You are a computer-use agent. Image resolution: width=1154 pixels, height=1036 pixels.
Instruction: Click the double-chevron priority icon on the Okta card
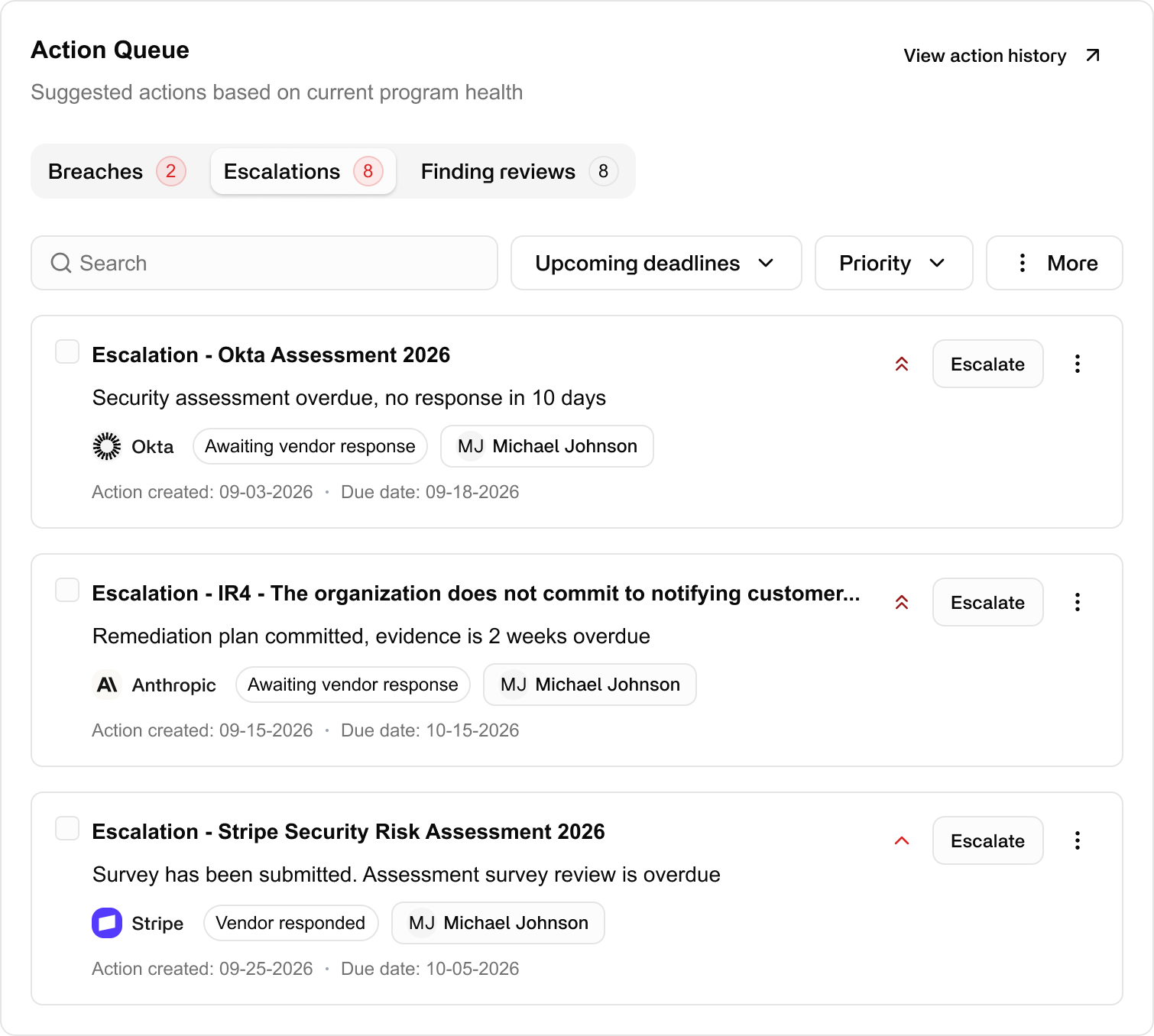tap(902, 364)
